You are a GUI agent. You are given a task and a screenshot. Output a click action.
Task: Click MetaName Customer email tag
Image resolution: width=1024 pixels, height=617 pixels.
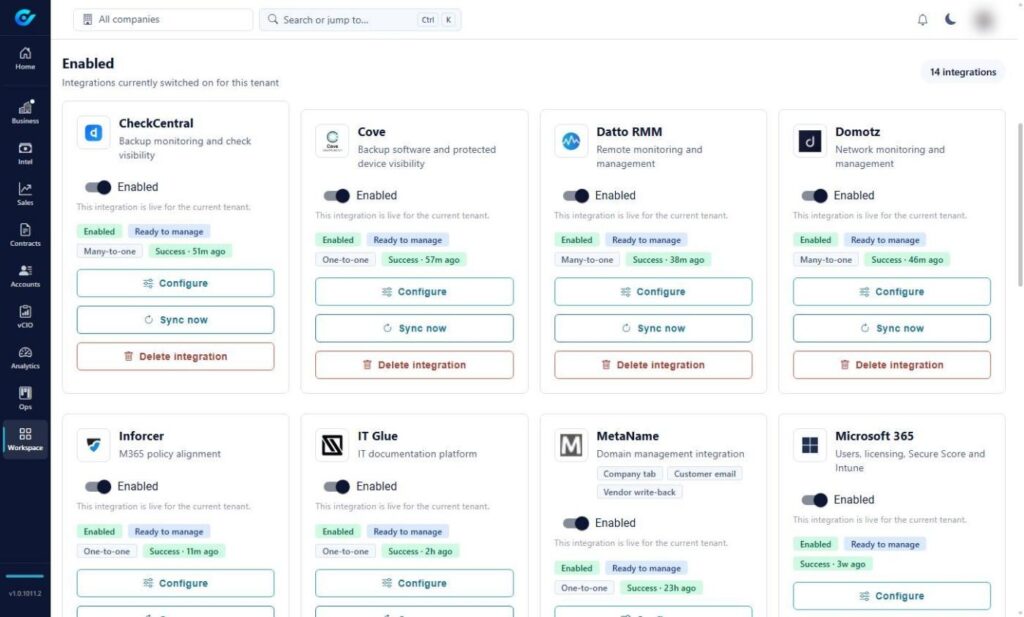pyautogui.click(x=705, y=474)
